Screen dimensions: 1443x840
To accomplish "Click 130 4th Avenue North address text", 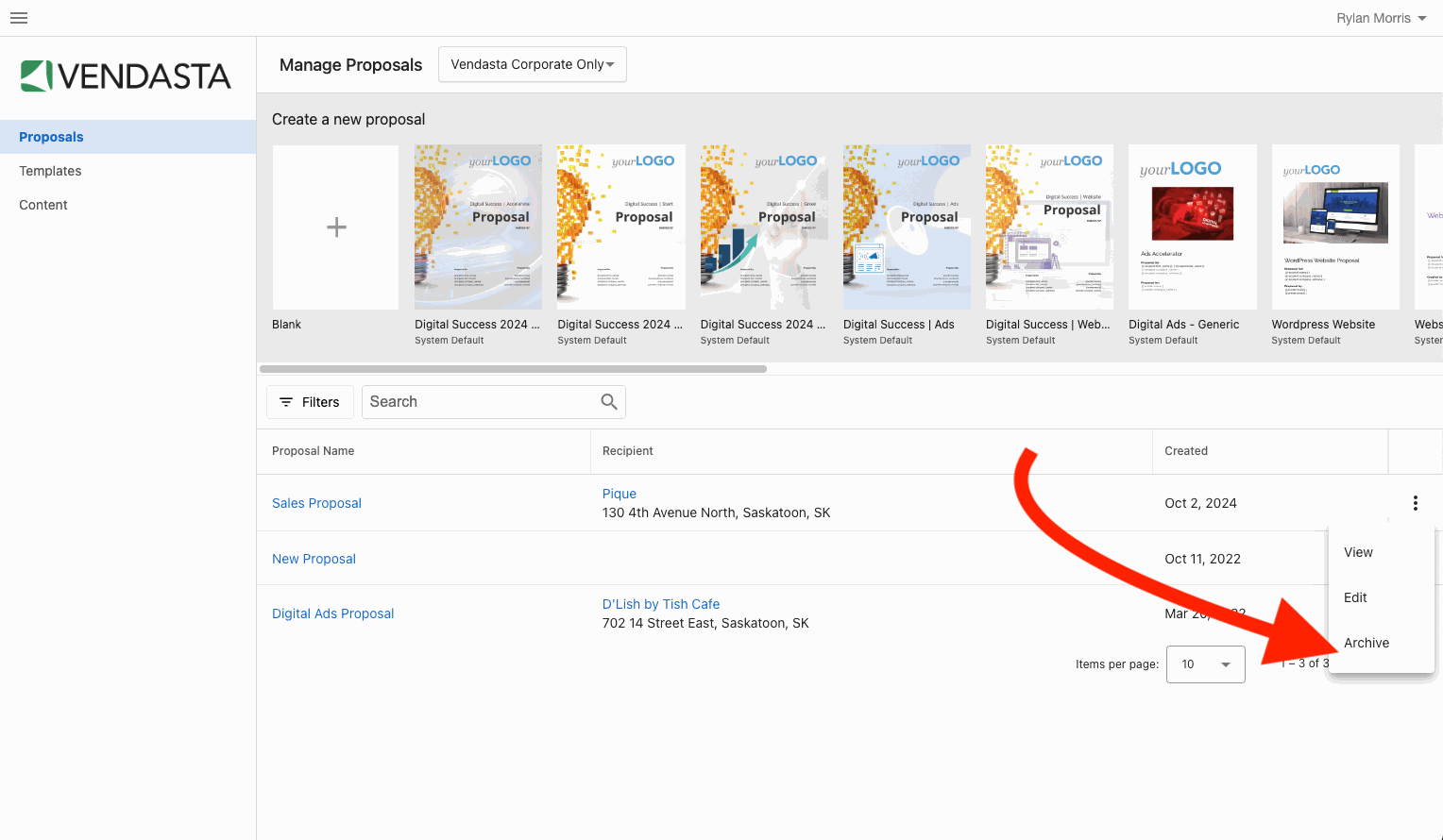I will tap(716, 512).
